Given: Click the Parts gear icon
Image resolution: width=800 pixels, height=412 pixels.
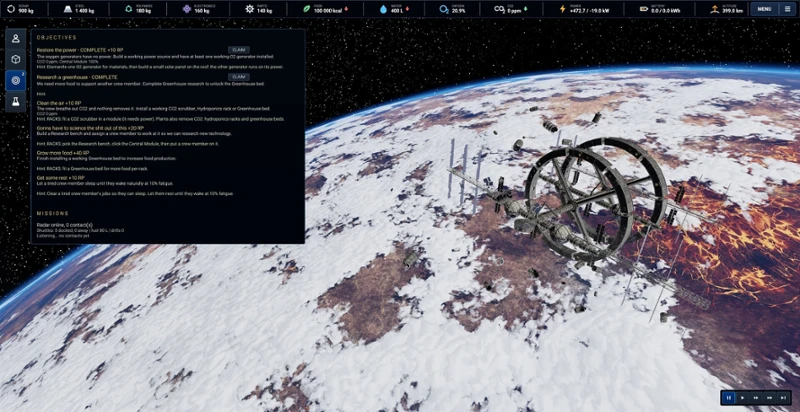Looking at the screenshot, I should click(249, 9).
